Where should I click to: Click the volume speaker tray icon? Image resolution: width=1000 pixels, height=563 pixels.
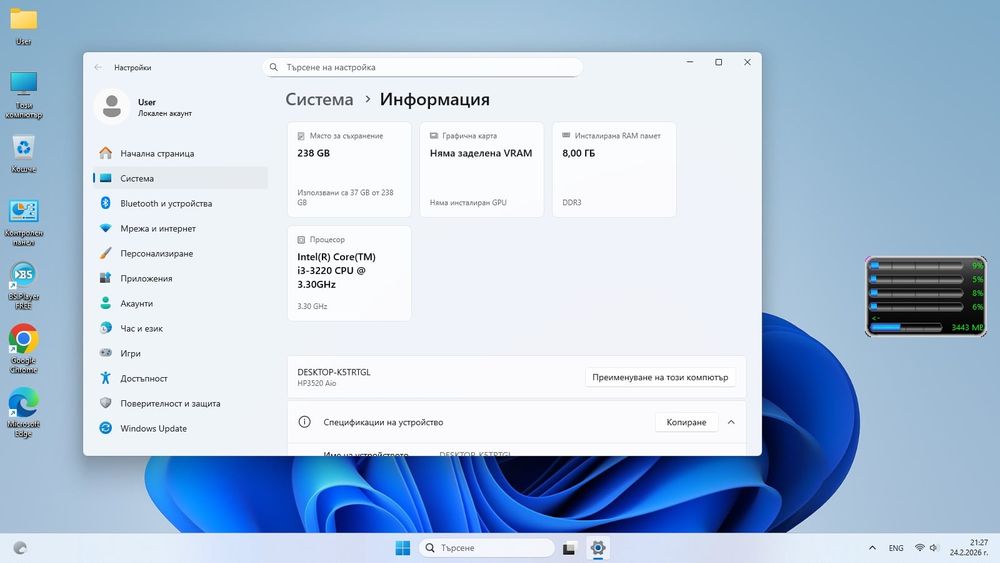pos(934,548)
